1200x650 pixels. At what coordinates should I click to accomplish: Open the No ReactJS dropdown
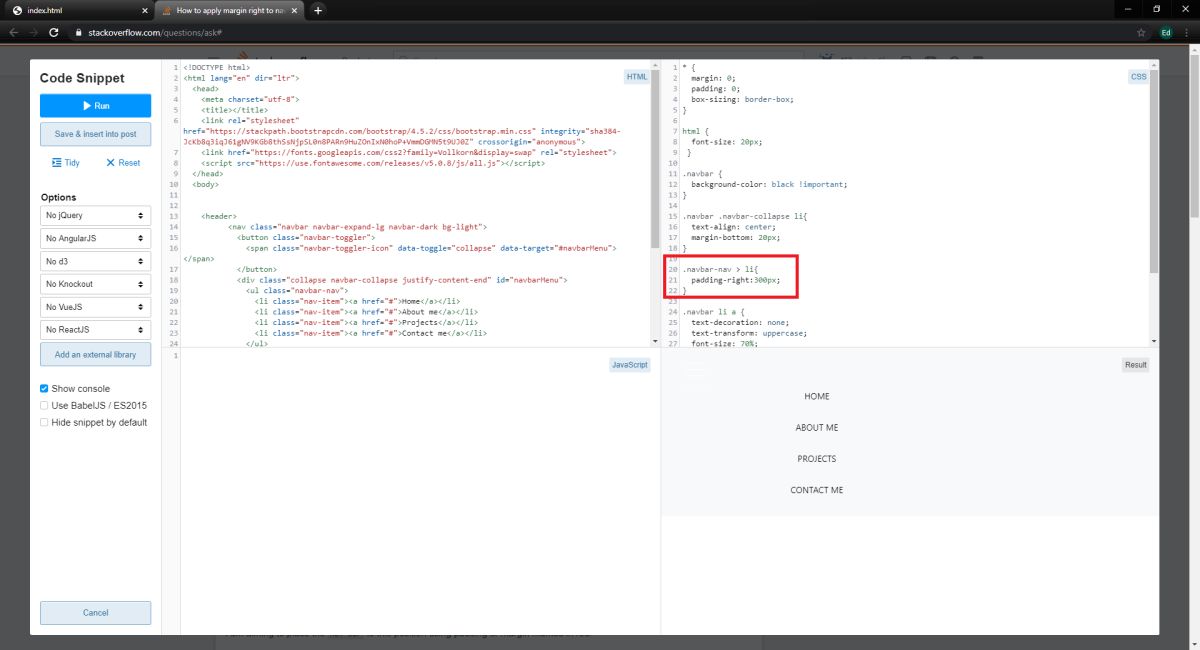[95, 330]
